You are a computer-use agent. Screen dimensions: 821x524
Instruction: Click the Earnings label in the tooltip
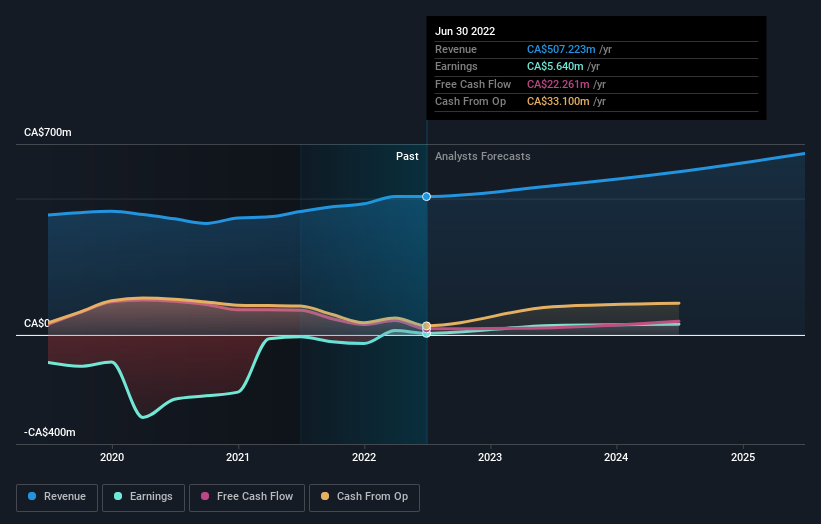(x=456, y=66)
